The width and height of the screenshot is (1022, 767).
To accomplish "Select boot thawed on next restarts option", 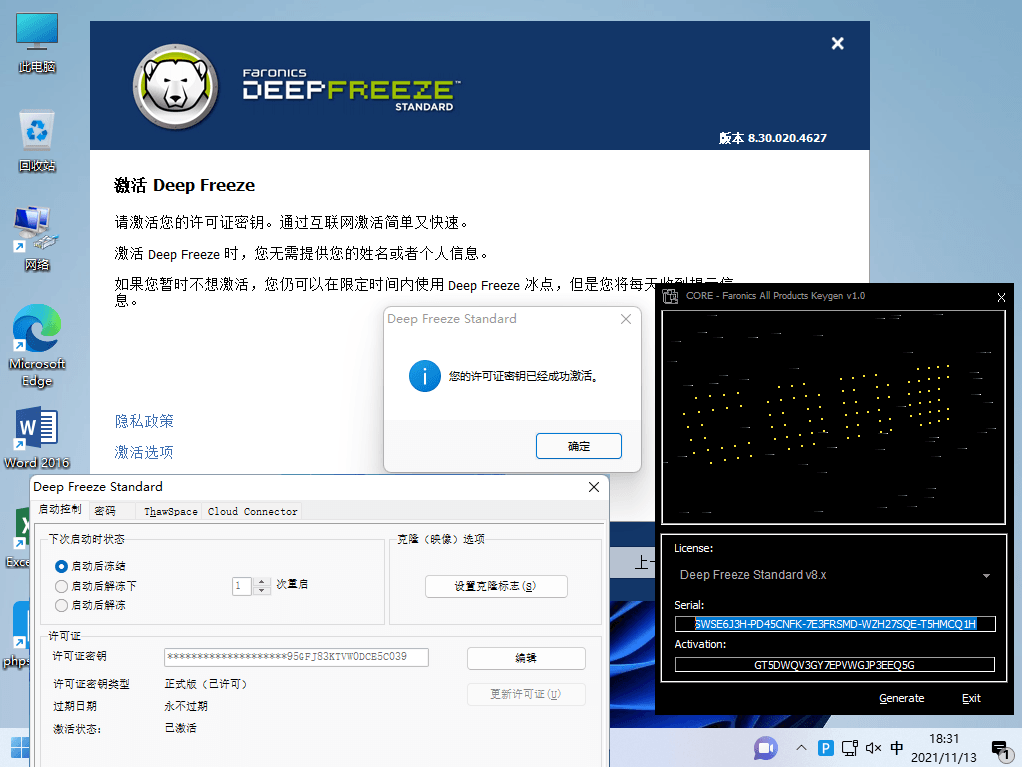I will click(x=61, y=586).
